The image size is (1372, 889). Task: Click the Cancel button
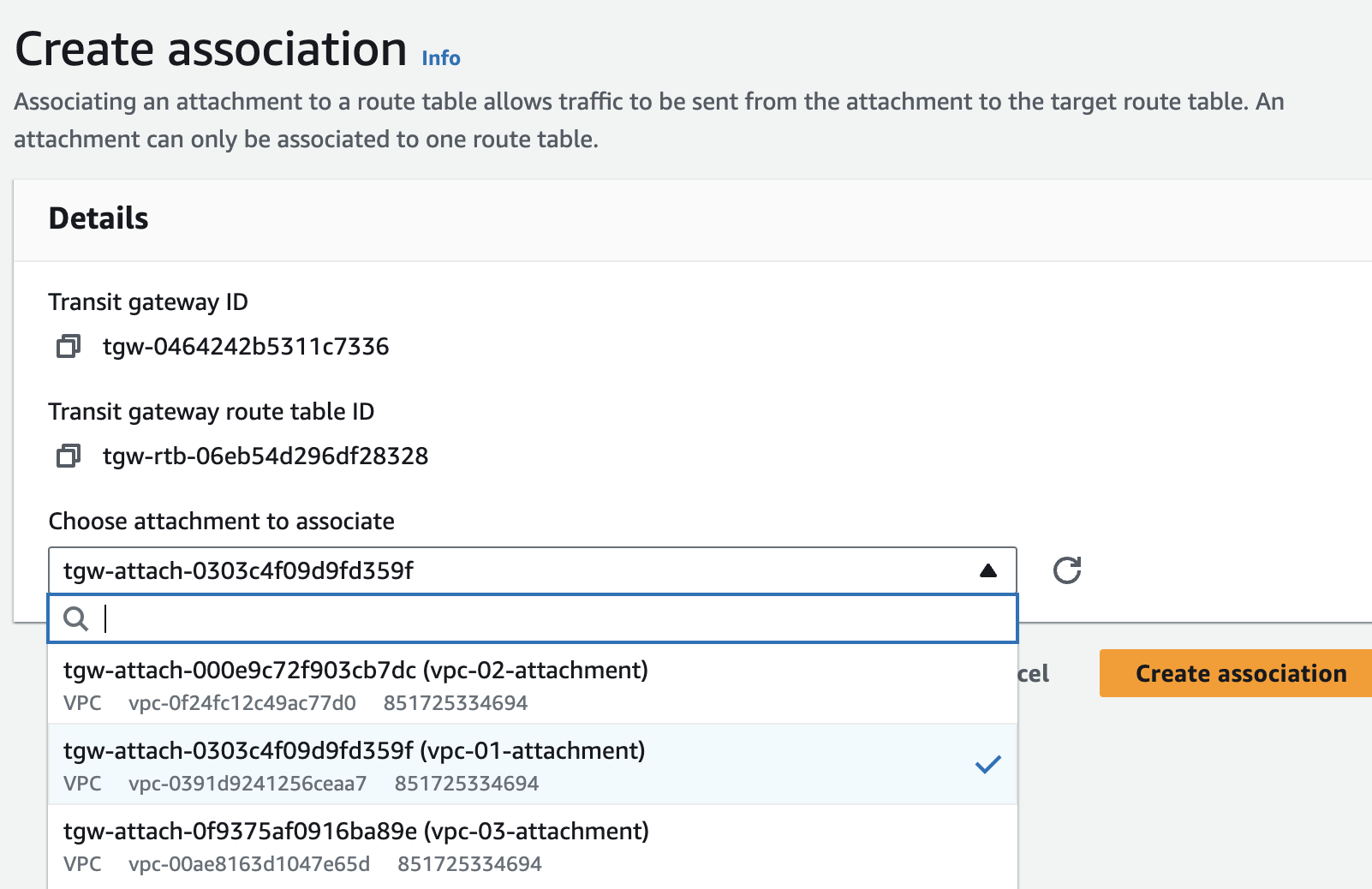1034,673
